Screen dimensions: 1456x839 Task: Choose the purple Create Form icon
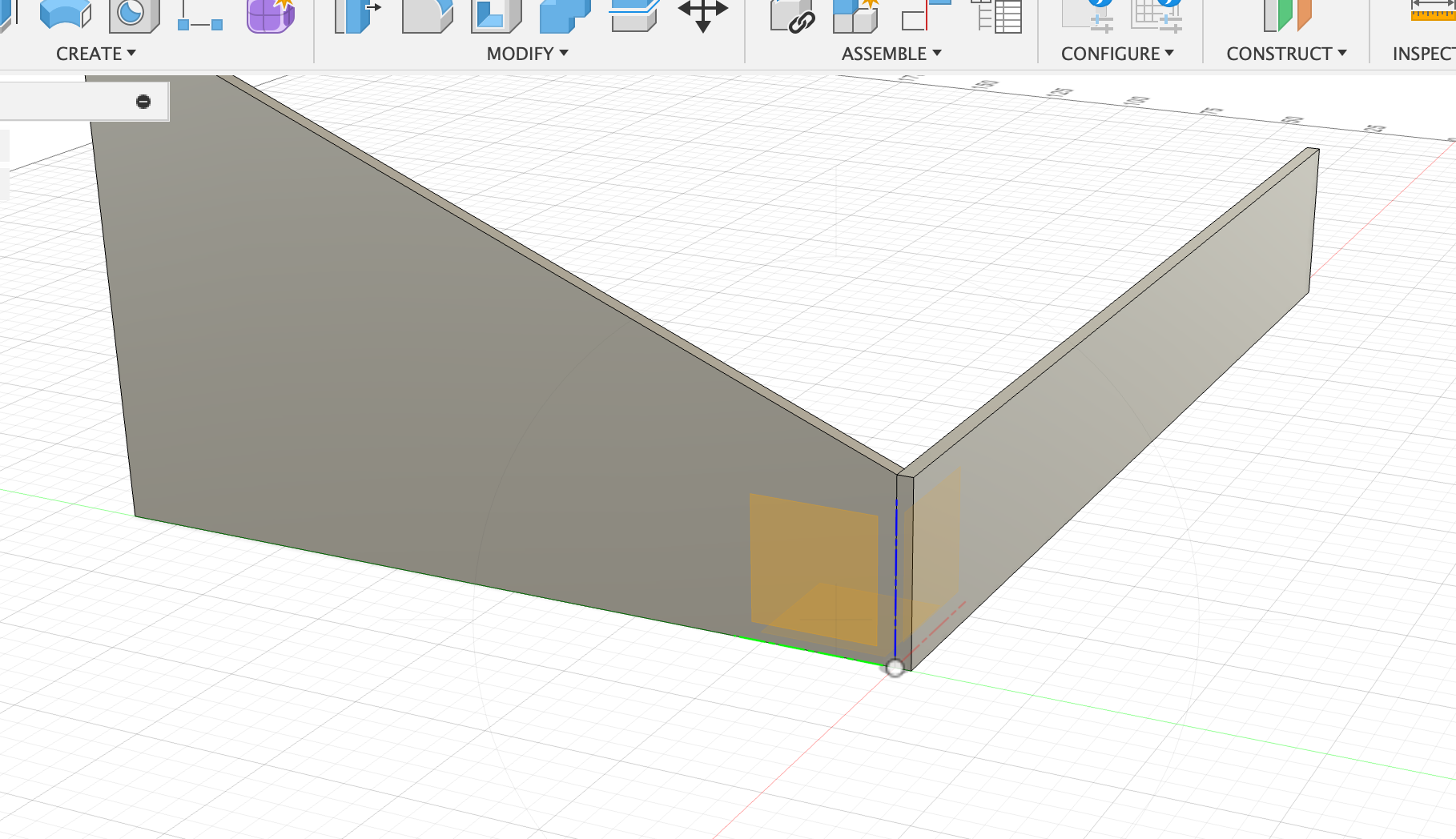(270, 16)
